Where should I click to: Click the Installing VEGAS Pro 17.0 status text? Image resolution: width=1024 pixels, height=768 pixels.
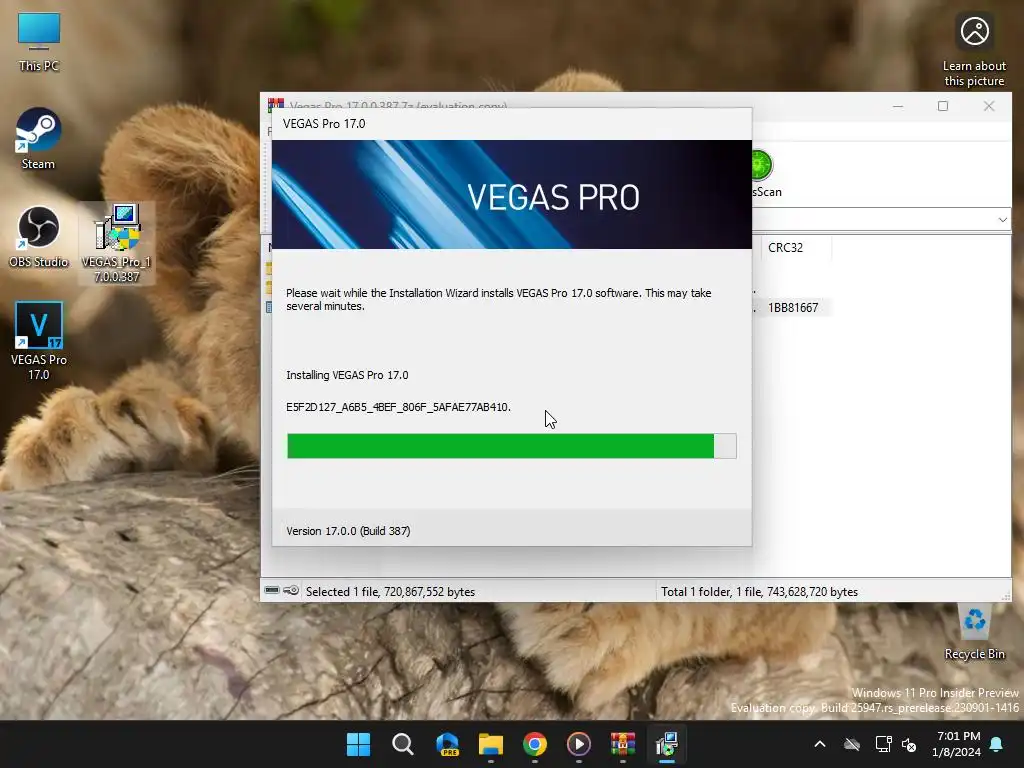347,375
